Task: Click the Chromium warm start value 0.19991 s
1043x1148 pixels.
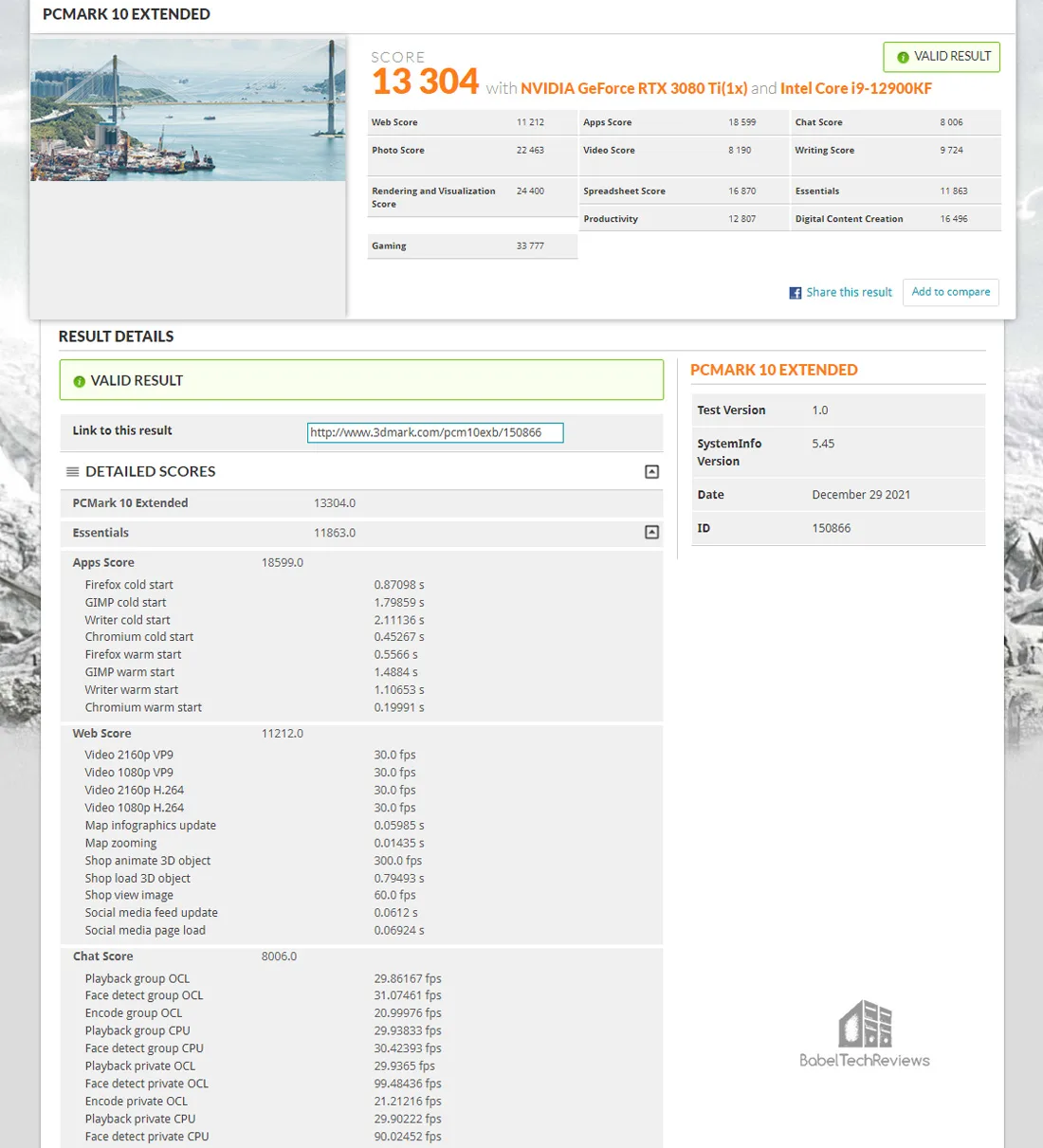Action: coord(398,708)
